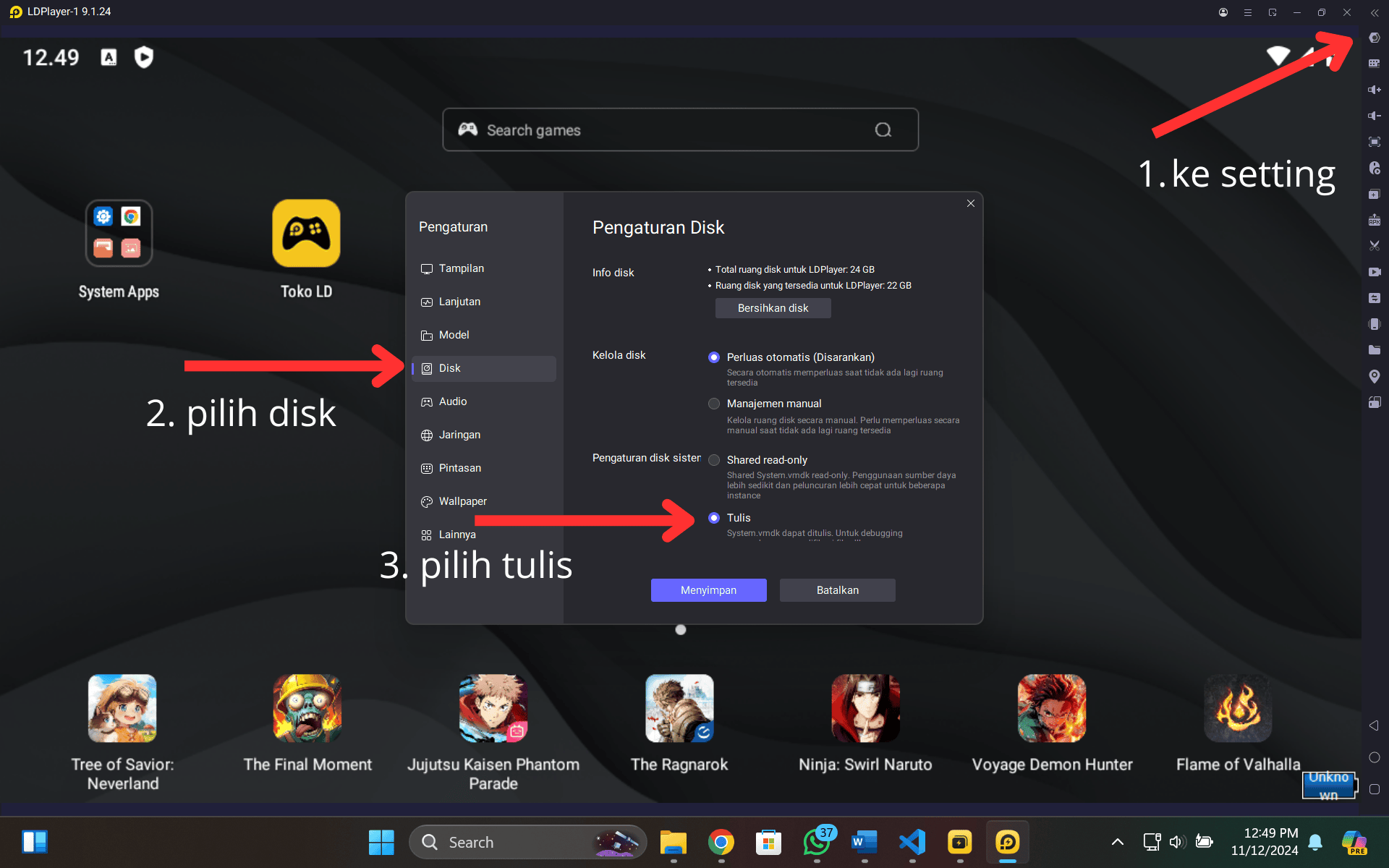Open the virtual GPS location icon
1389x868 pixels.
tap(1374, 376)
